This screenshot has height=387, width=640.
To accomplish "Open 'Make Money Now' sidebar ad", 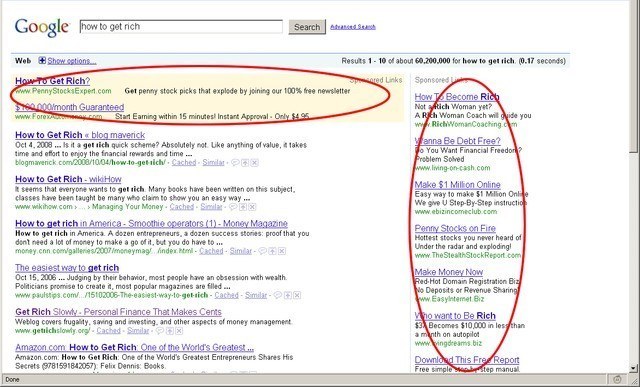I will 449,272.
